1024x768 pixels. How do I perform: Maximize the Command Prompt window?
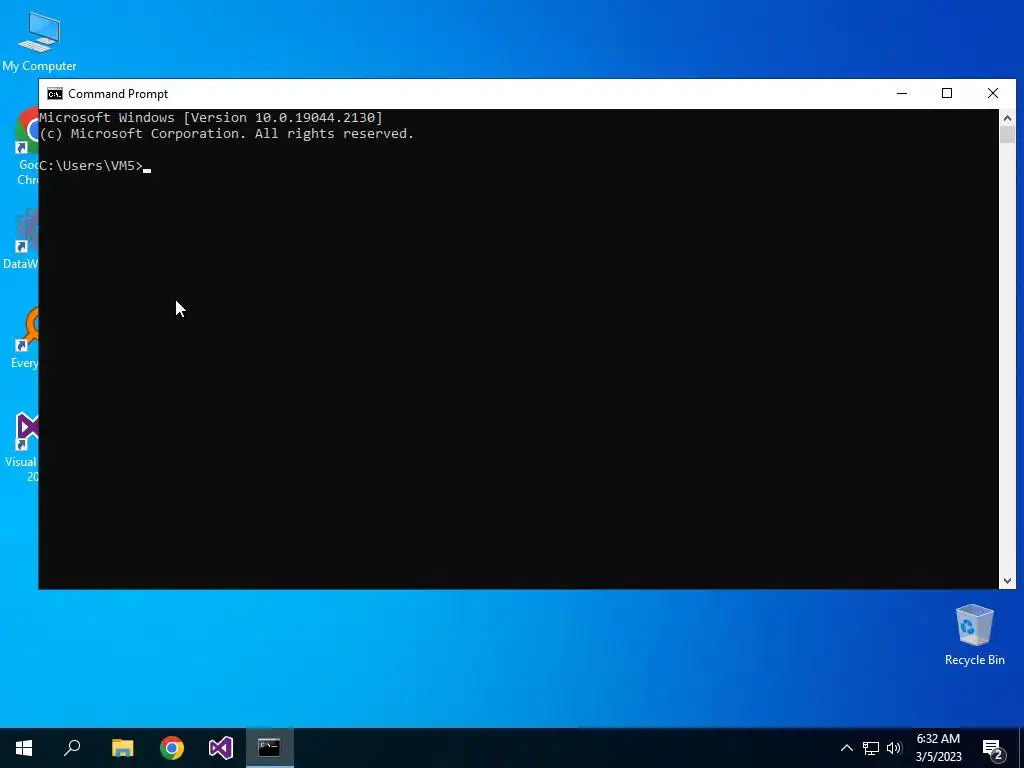947,93
